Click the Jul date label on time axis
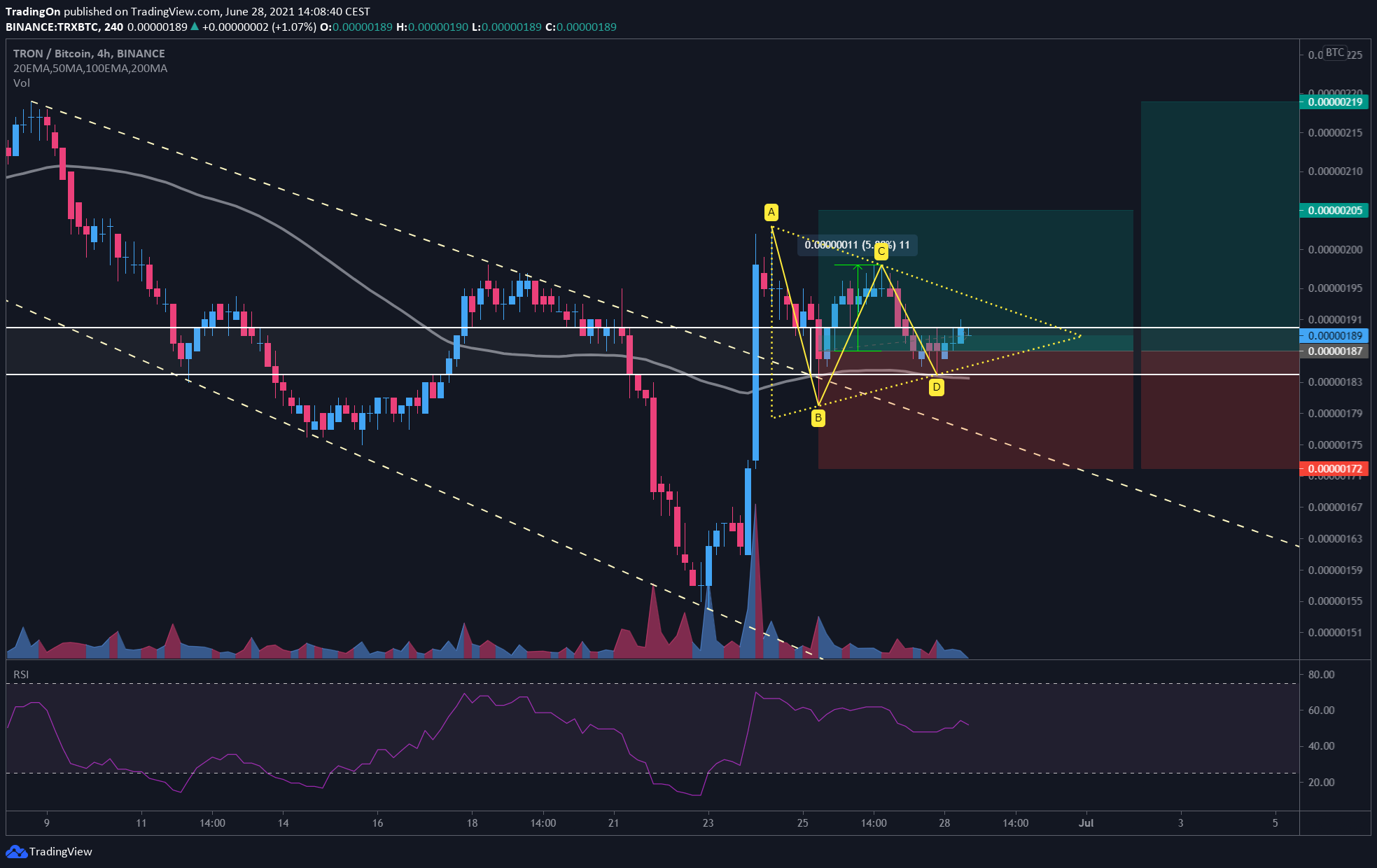Image resolution: width=1377 pixels, height=868 pixels. [1086, 823]
